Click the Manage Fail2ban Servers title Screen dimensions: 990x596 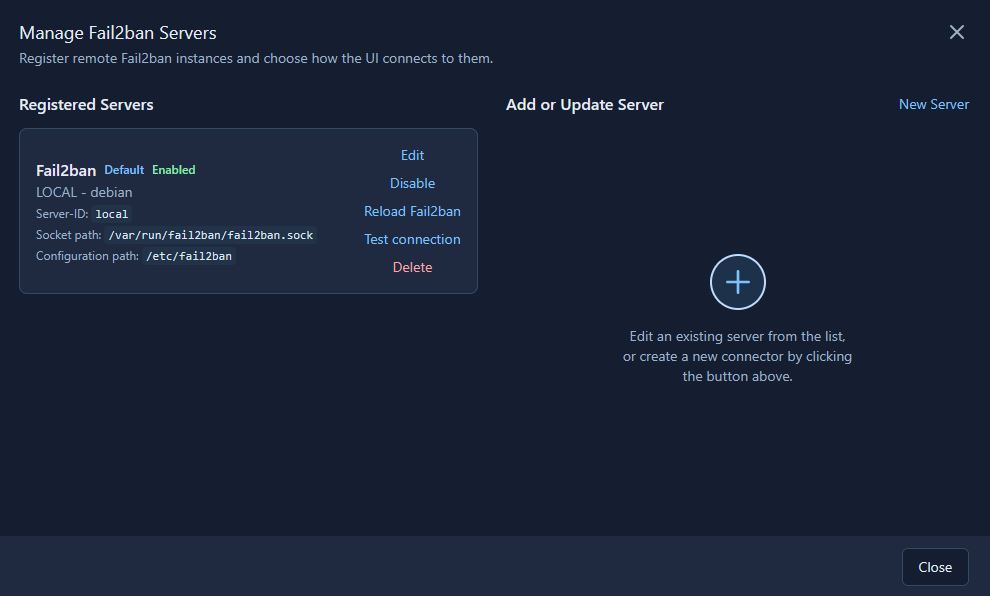pos(118,33)
